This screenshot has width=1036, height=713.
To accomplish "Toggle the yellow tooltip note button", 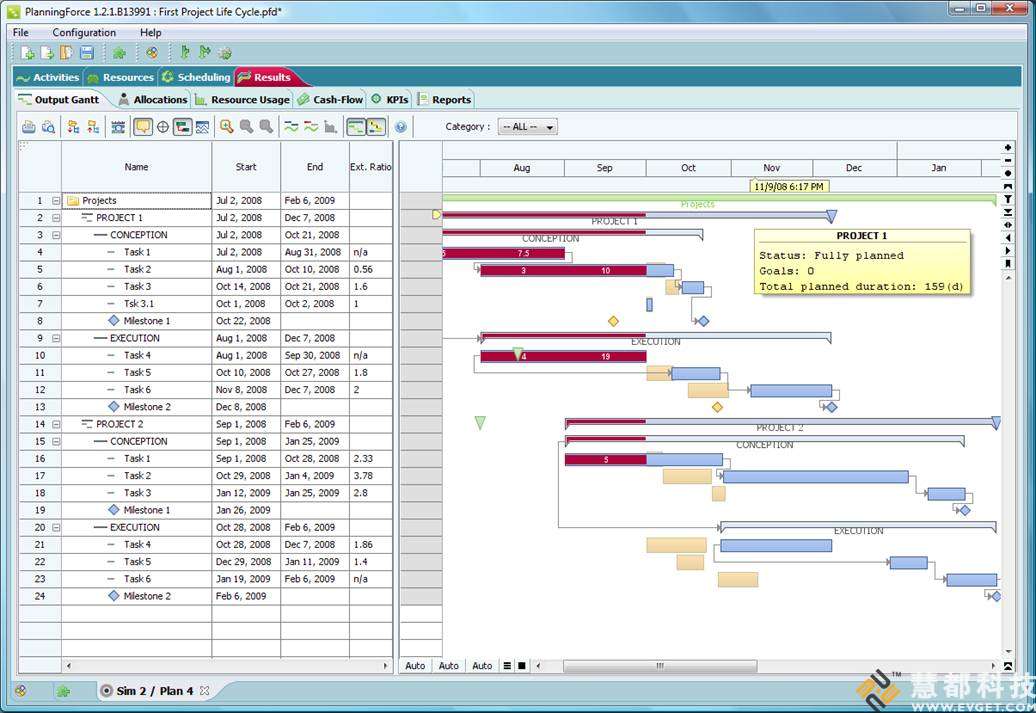I will pos(143,127).
